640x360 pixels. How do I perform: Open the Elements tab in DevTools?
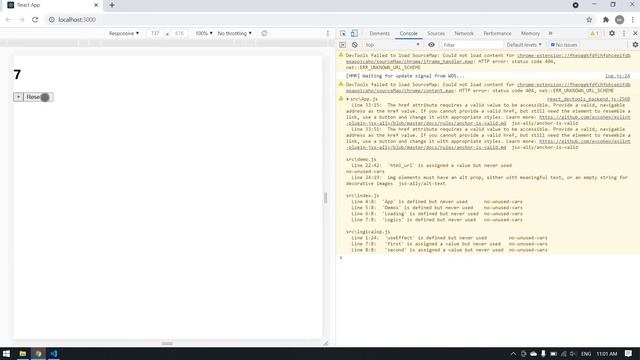(380, 33)
